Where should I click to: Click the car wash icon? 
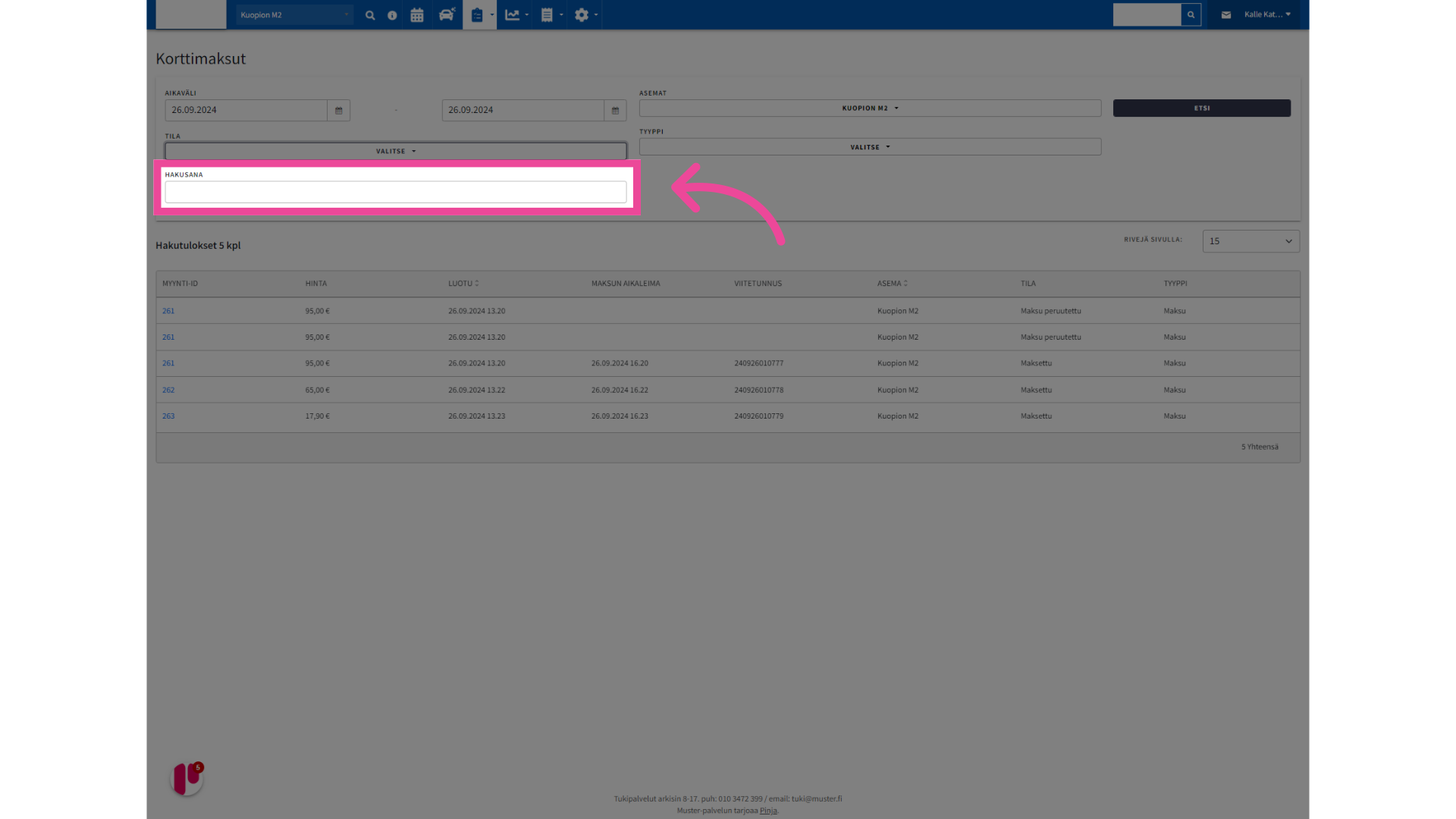[x=447, y=15]
